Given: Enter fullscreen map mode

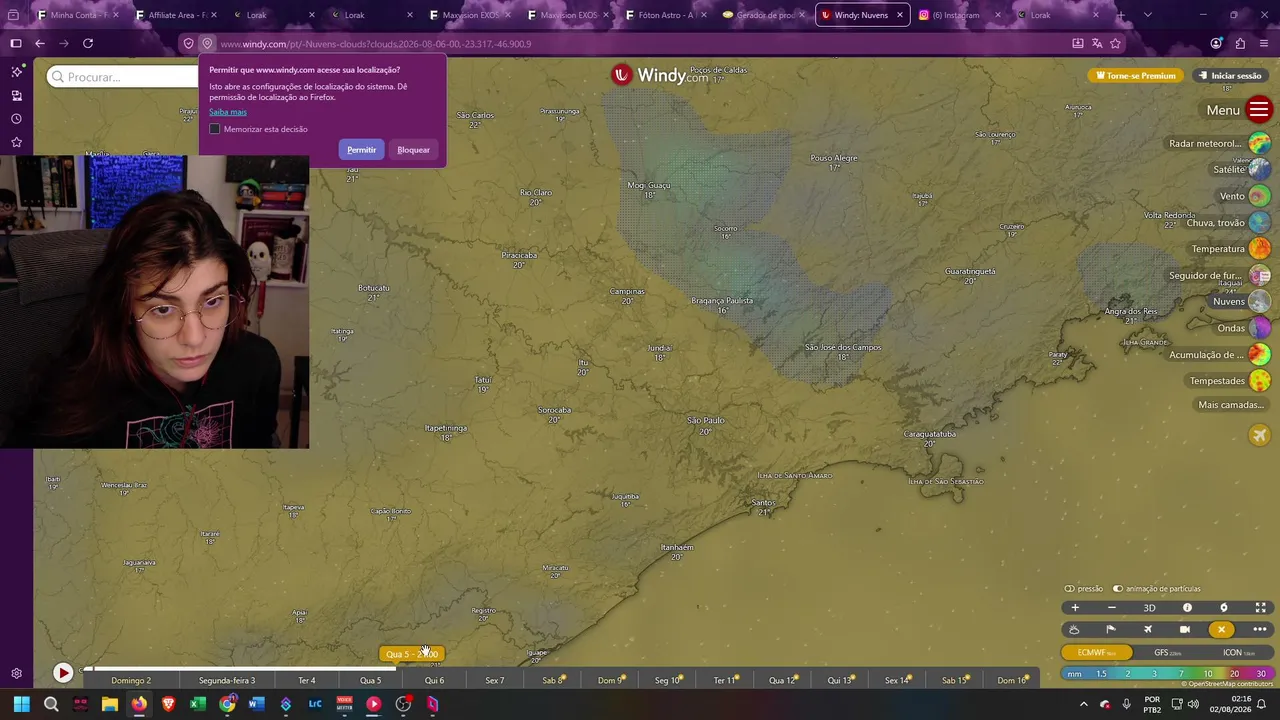Looking at the screenshot, I should point(1260,607).
